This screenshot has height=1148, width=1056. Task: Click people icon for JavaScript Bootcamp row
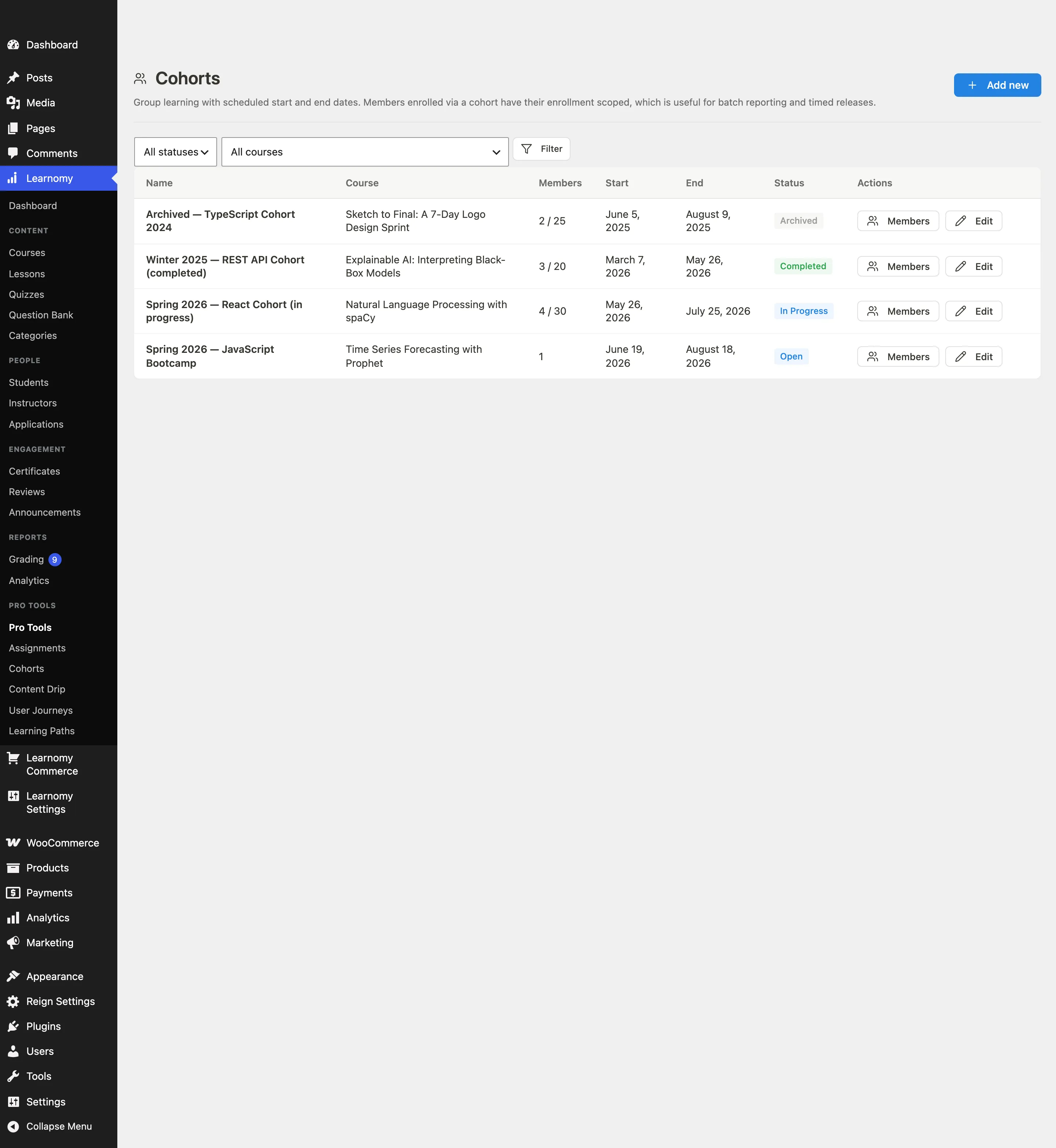[x=873, y=357]
